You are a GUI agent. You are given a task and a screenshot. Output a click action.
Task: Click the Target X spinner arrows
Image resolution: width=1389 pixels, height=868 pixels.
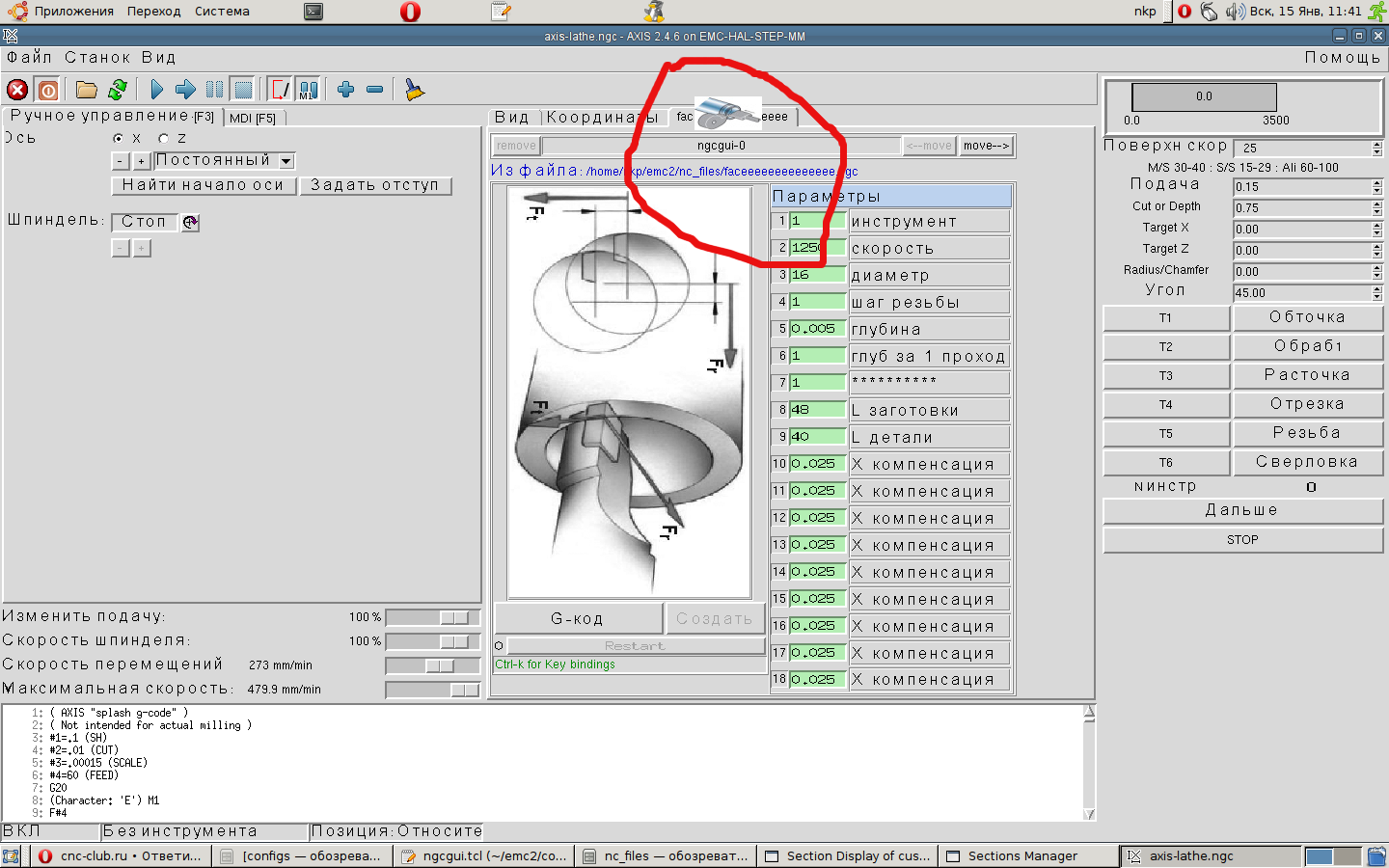click(x=1377, y=229)
